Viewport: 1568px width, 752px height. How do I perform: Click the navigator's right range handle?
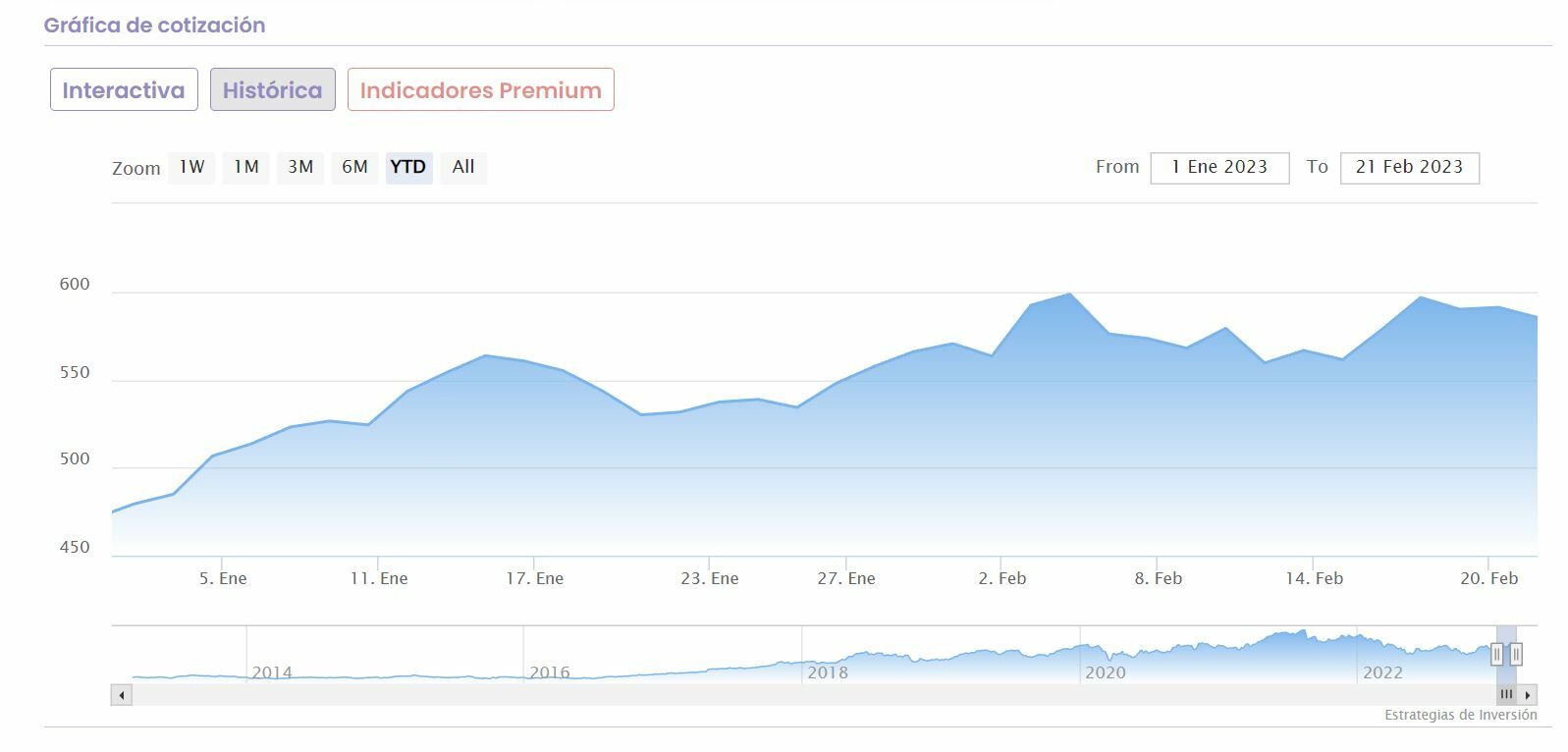tap(1516, 654)
